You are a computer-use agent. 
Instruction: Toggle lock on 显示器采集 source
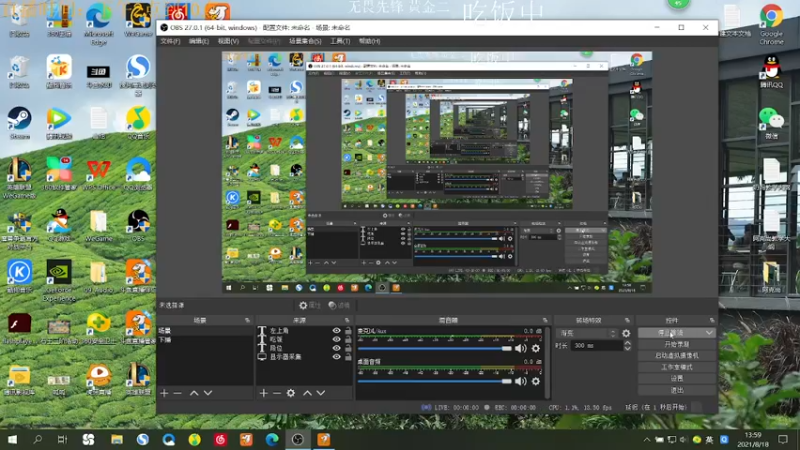pyautogui.click(x=348, y=357)
